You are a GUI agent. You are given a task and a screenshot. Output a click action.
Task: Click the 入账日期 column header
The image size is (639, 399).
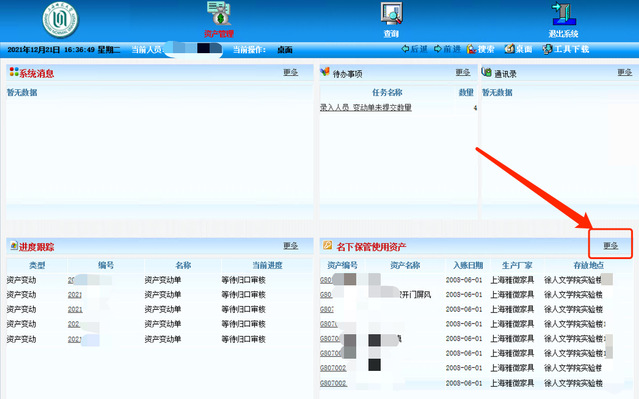point(468,265)
